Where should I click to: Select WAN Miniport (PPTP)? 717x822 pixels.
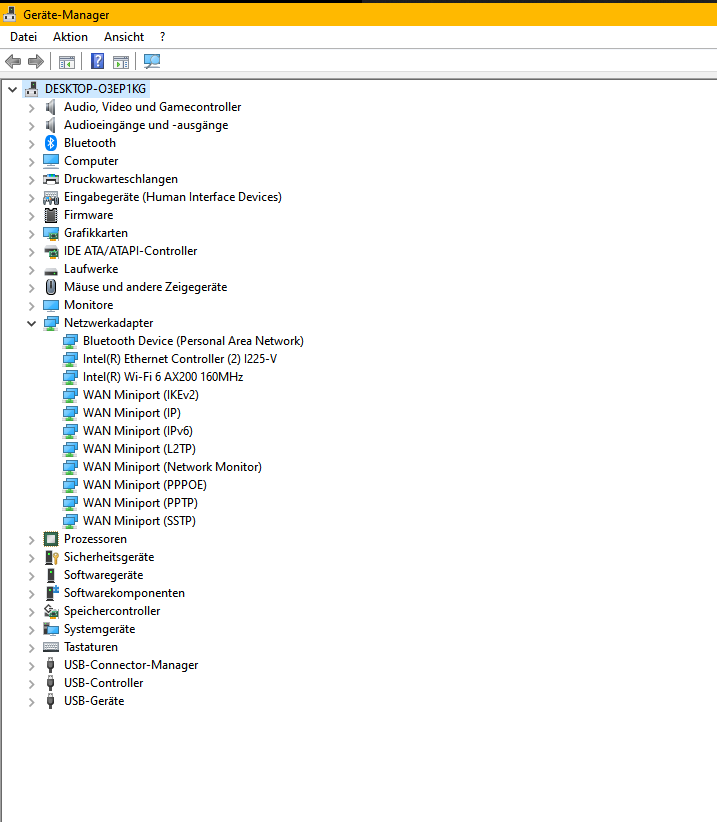(140, 503)
